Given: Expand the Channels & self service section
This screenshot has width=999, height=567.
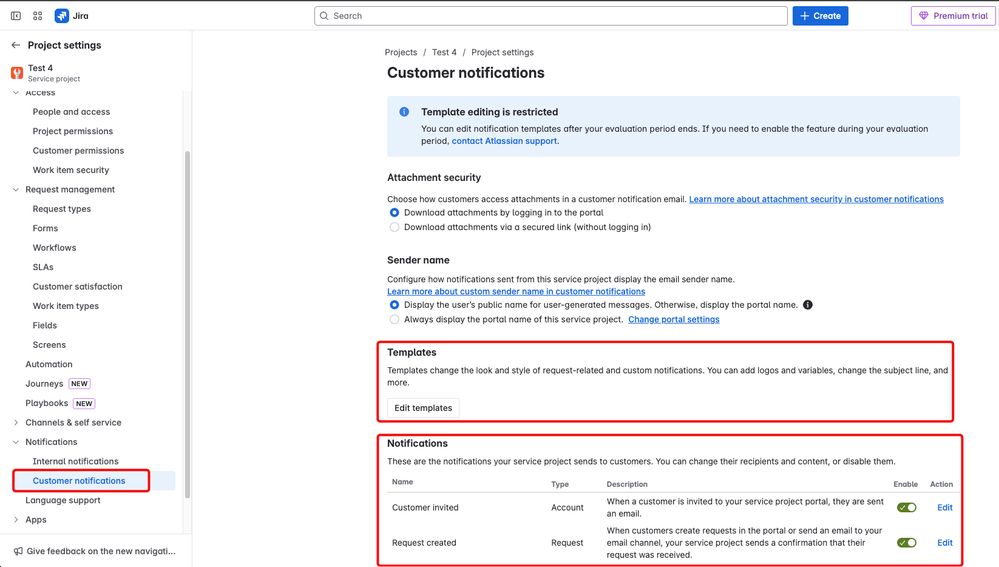Looking at the screenshot, I should point(16,422).
